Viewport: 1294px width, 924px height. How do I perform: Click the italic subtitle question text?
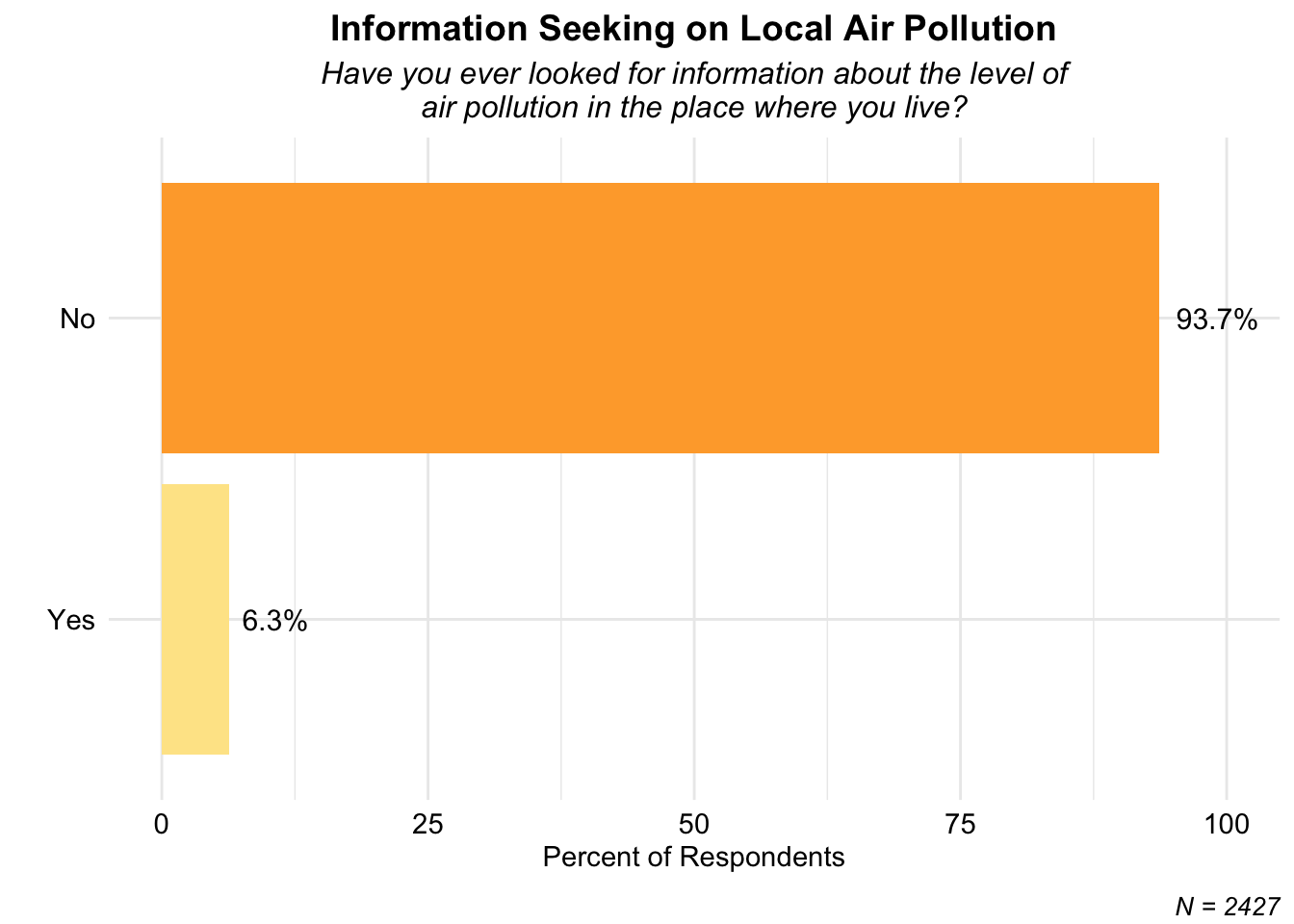694,90
